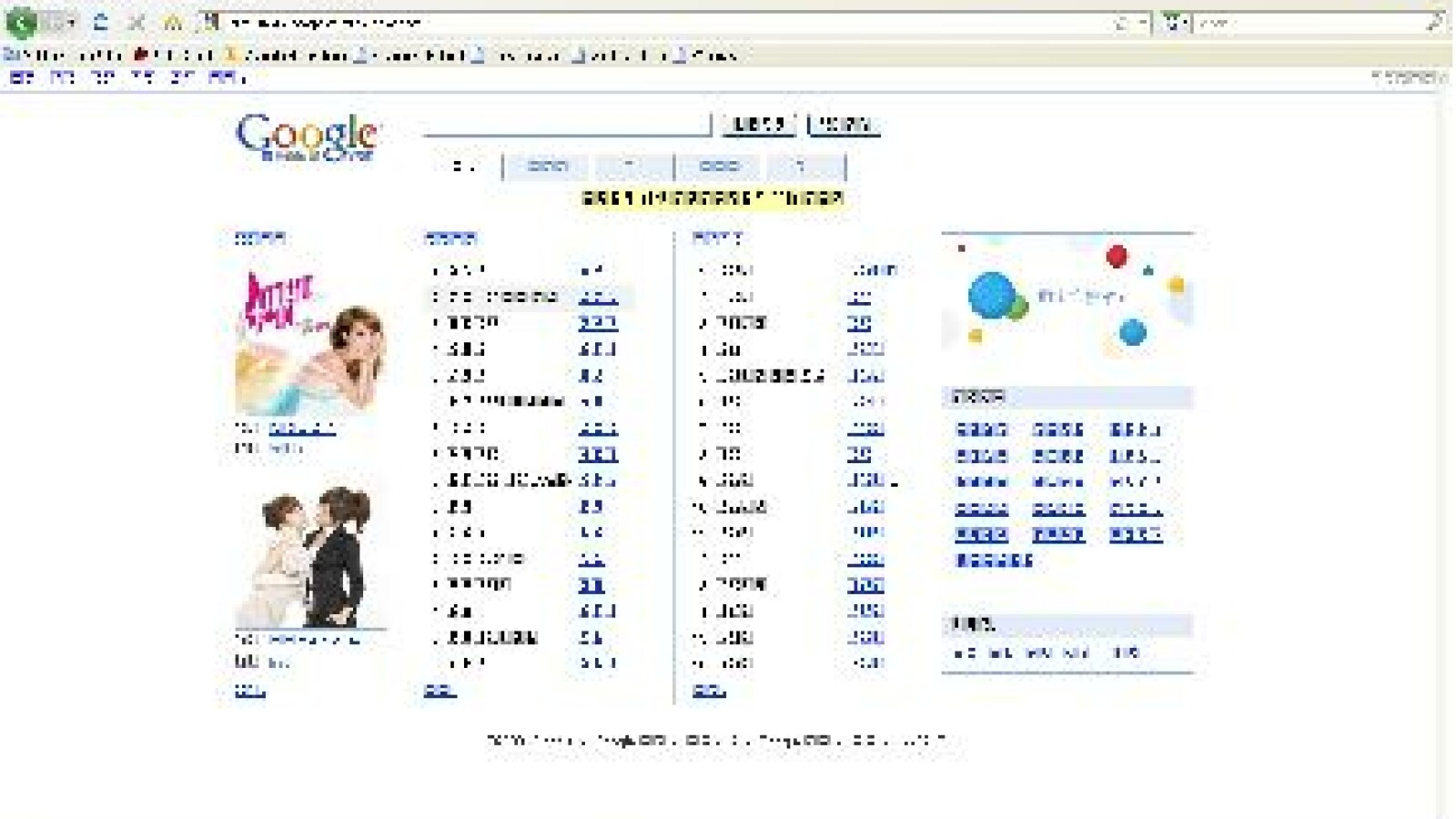Click the Google logo on the page

point(306,136)
